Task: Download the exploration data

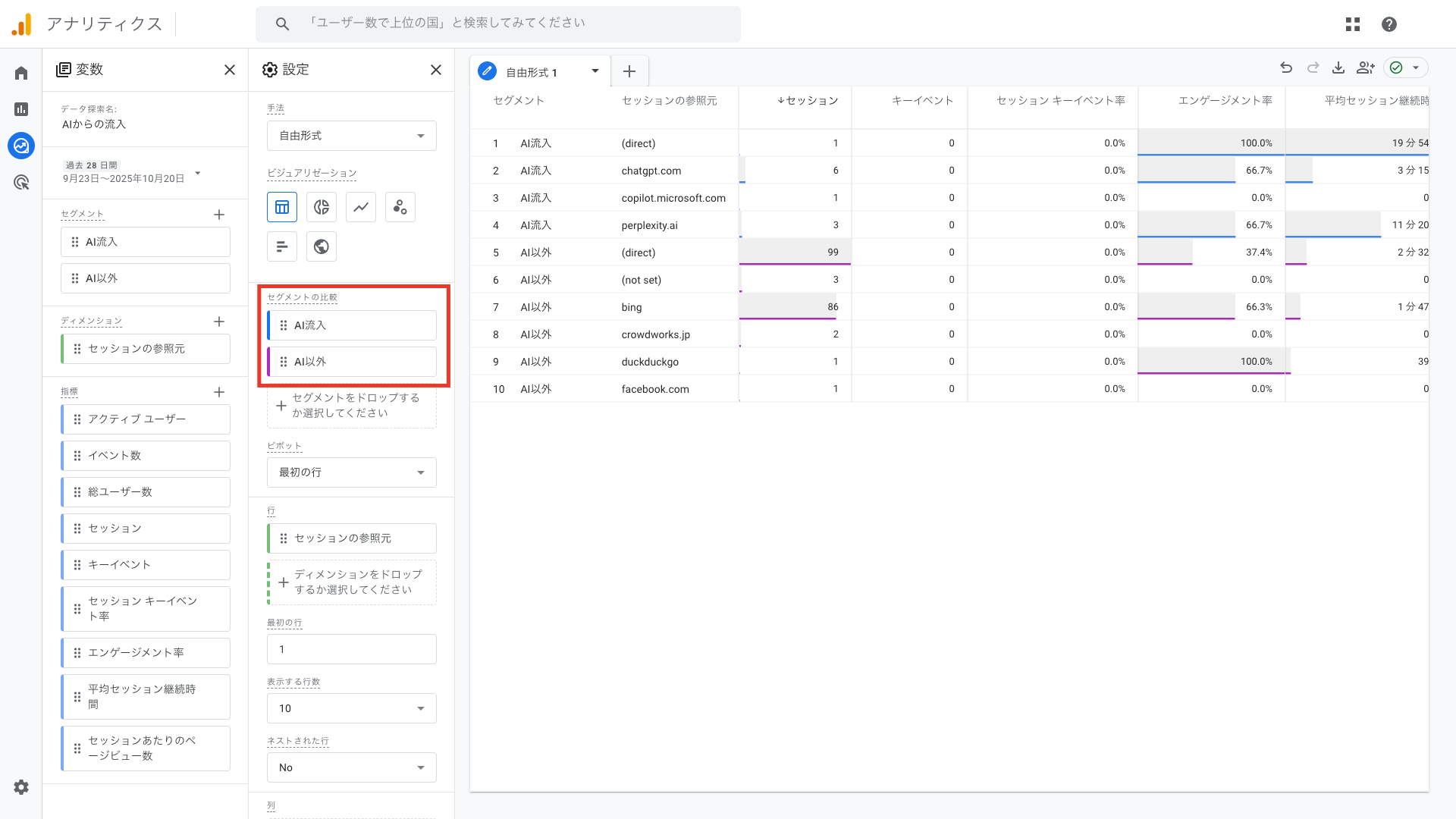Action: click(x=1338, y=68)
